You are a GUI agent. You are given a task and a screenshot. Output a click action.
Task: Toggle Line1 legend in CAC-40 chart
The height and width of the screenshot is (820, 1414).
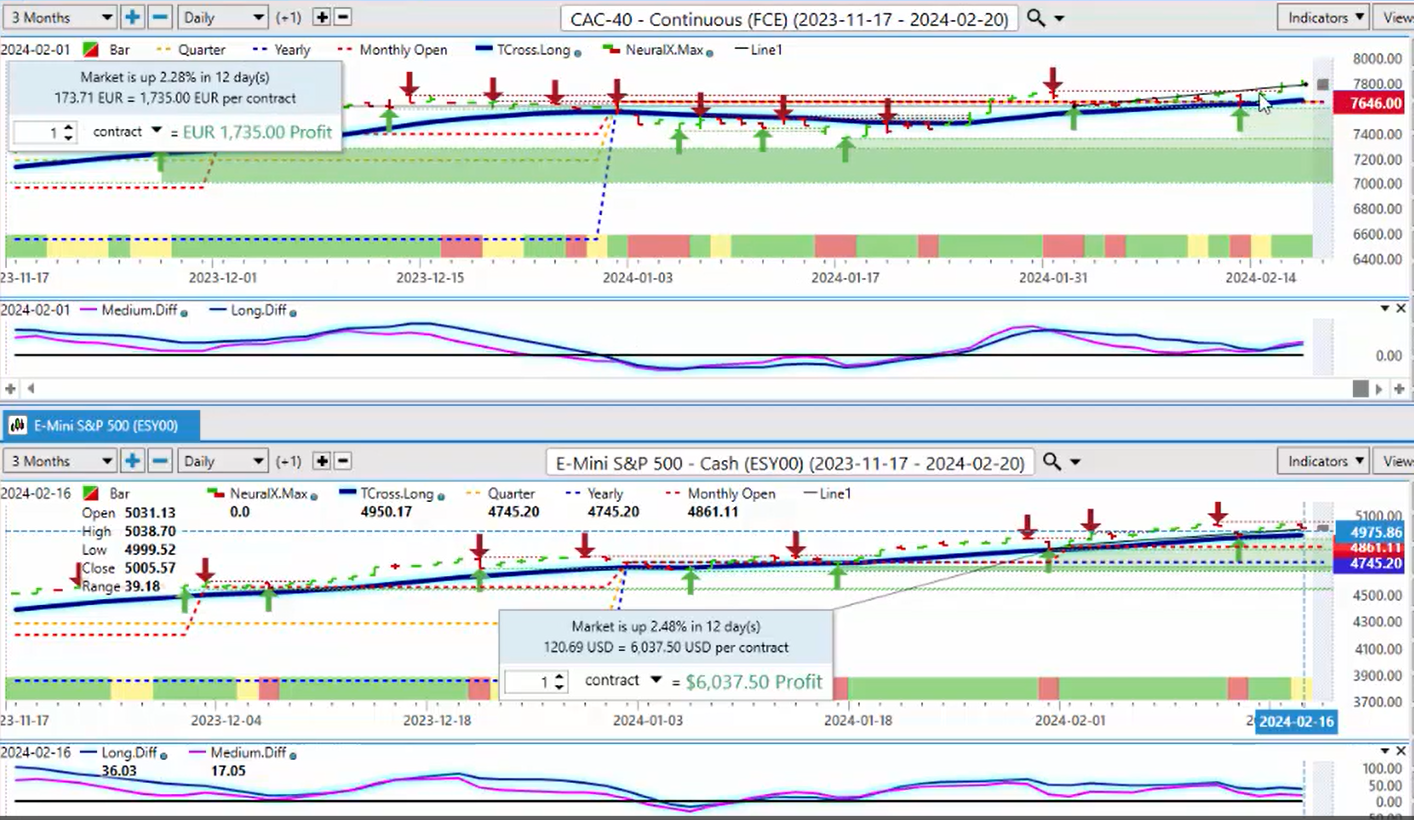759,49
